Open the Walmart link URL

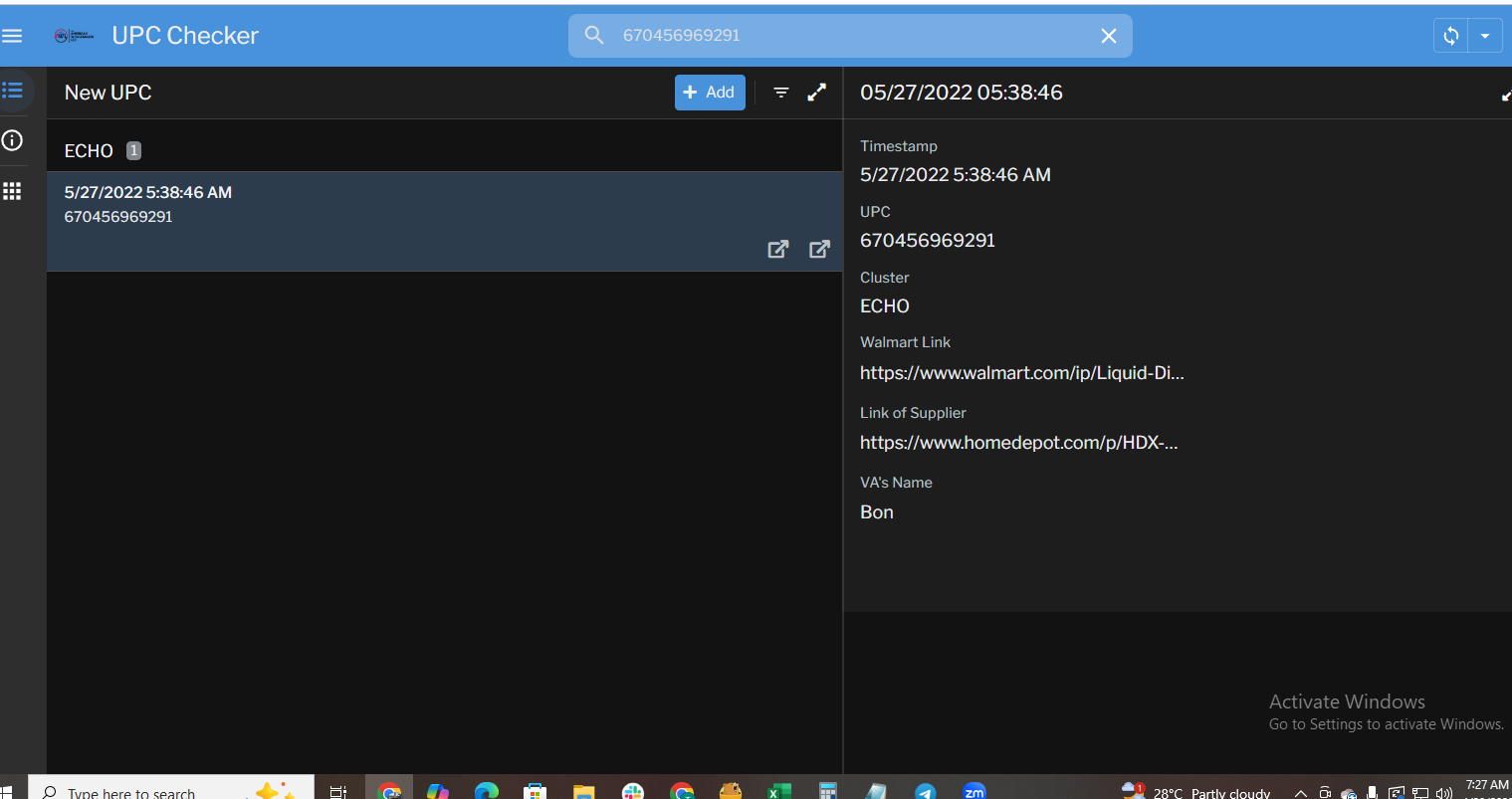pyautogui.click(x=1022, y=373)
